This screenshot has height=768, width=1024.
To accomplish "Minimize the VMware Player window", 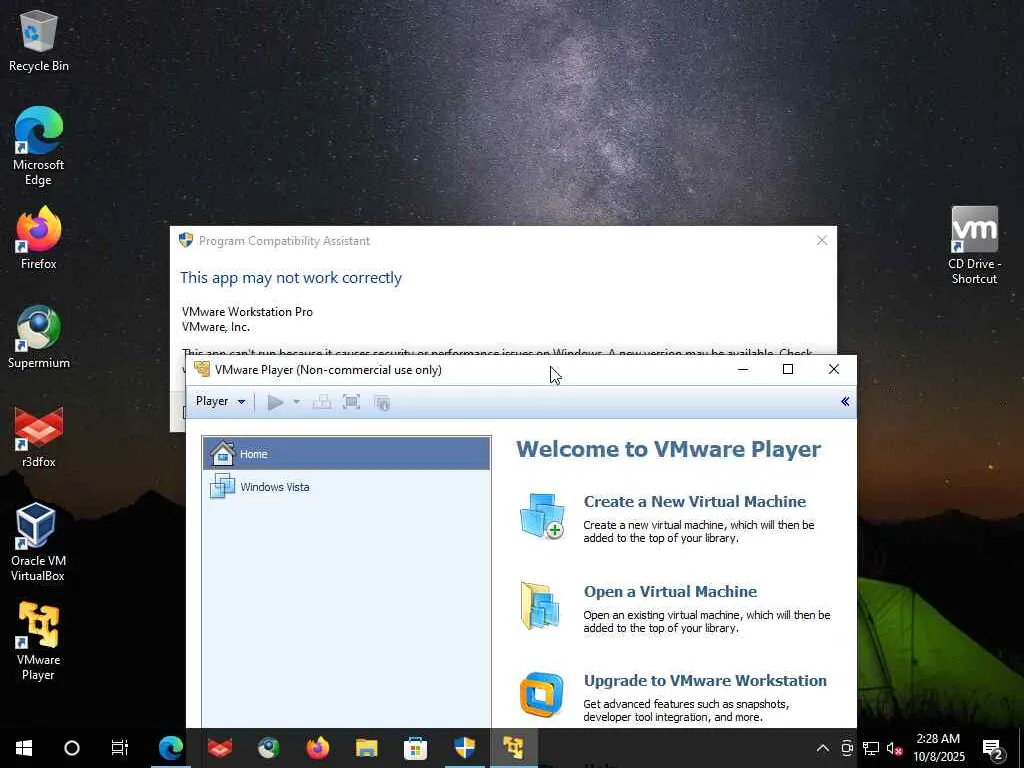I will pos(743,369).
